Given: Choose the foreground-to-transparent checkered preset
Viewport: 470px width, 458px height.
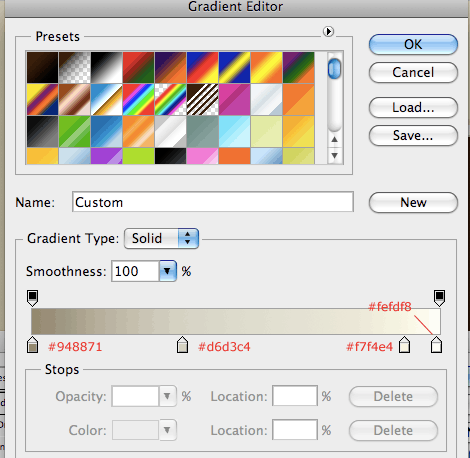Looking at the screenshot, I should (74, 67).
